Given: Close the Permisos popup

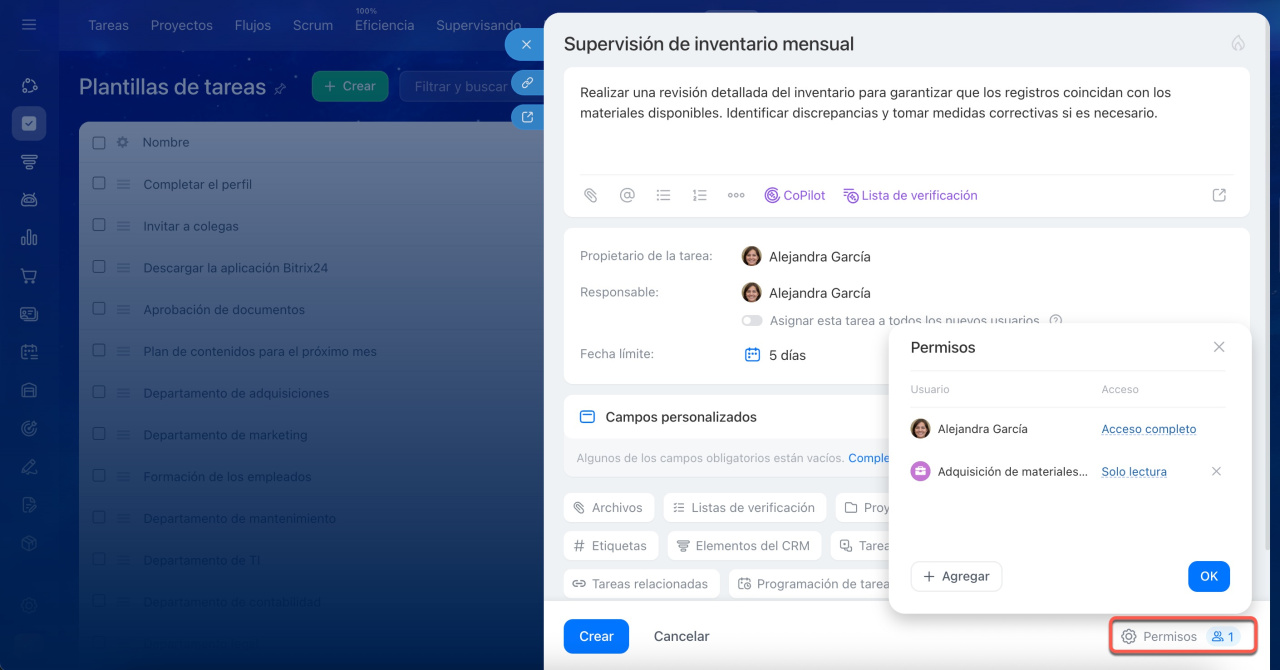Looking at the screenshot, I should click(x=1219, y=347).
